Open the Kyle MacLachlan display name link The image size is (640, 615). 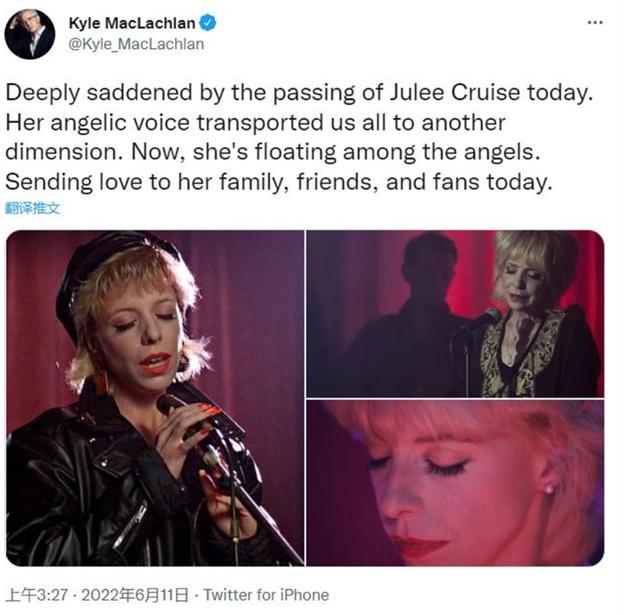pos(130,23)
